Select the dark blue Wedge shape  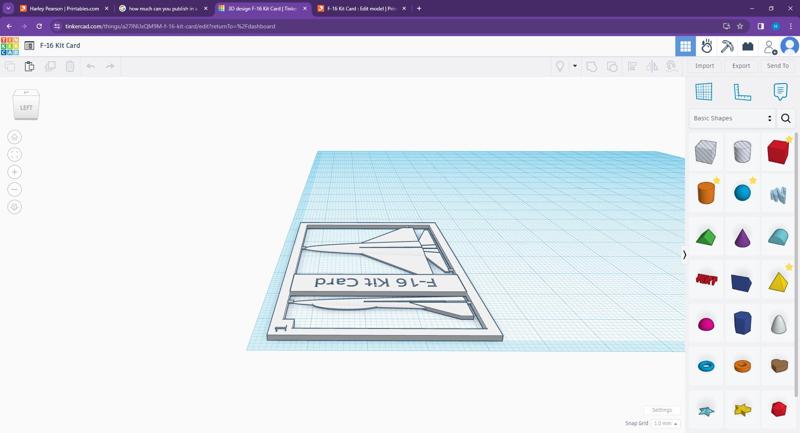tap(741, 282)
